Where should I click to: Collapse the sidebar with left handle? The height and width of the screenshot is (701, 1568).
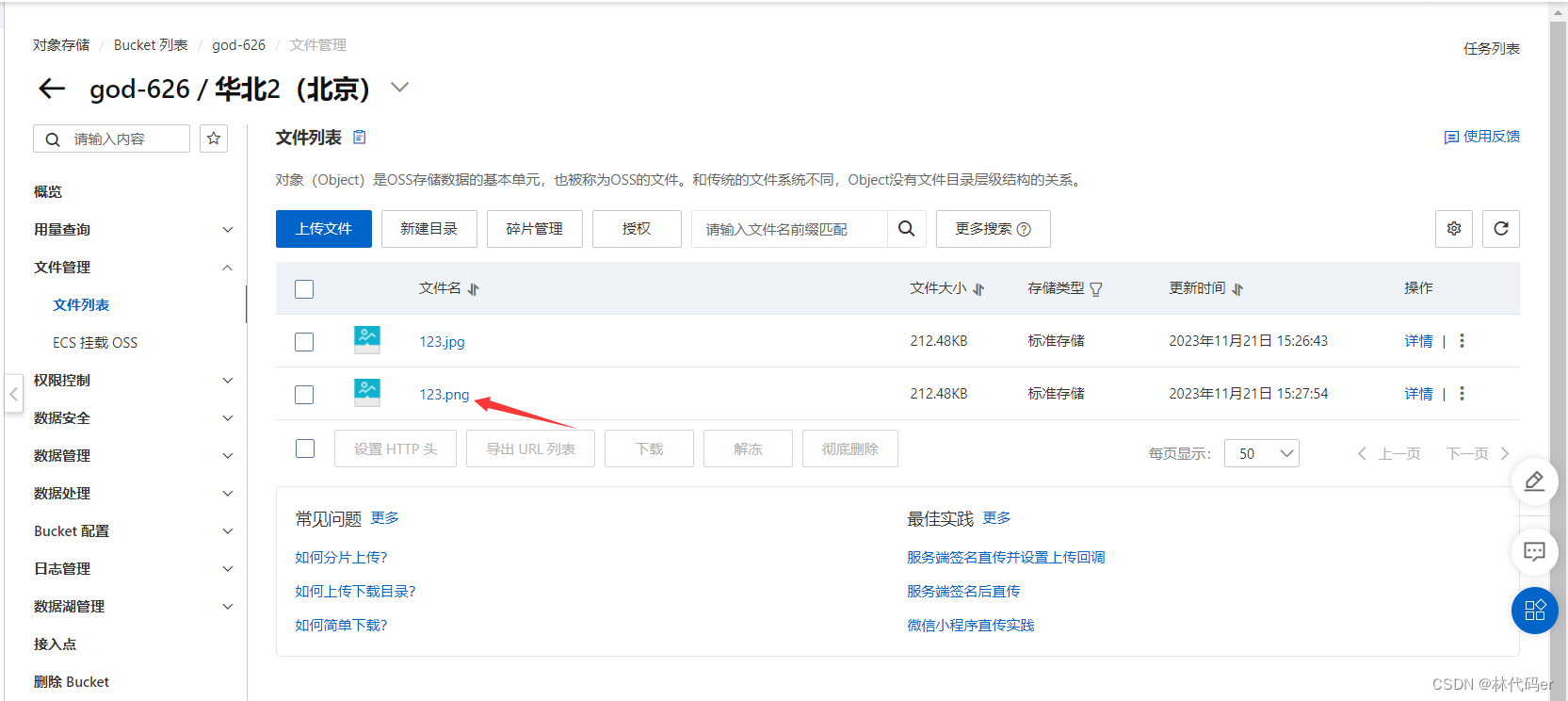pyautogui.click(x=13, y=395)
